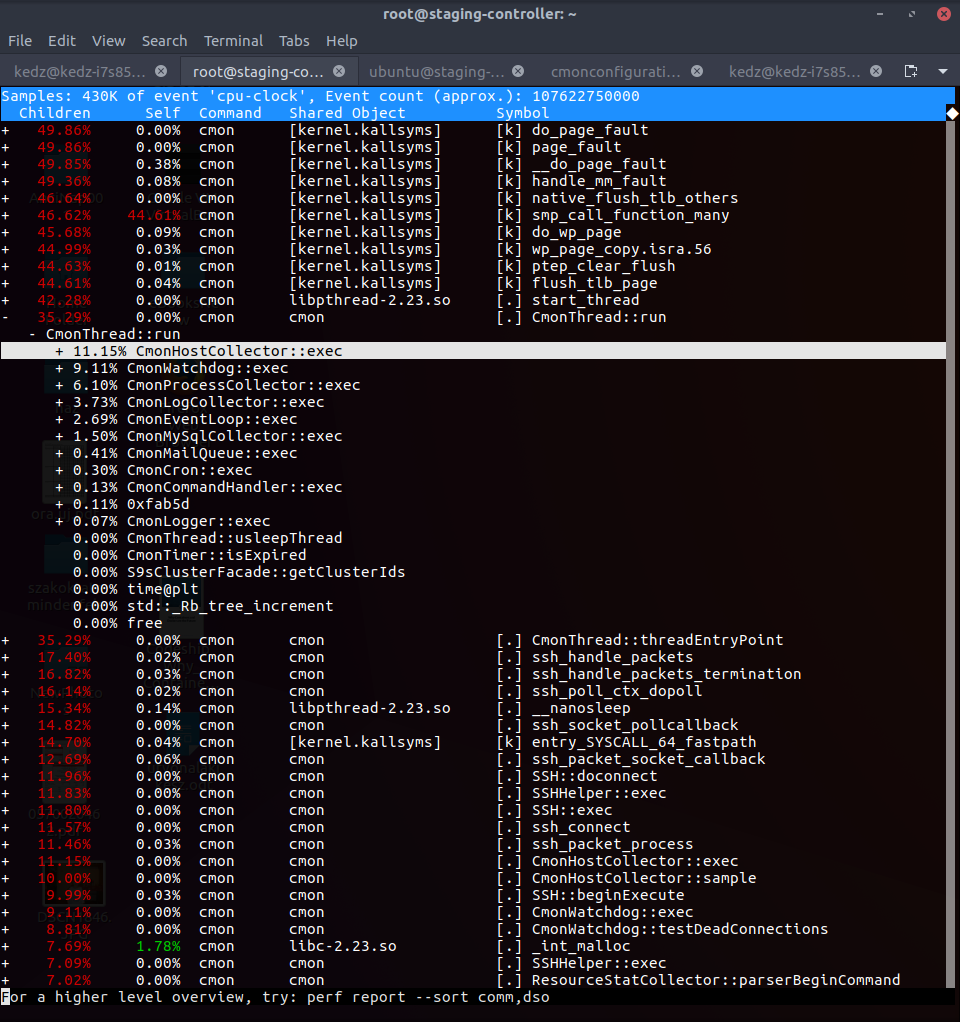
Task: Expand the do_page_fault row
Action: pyautogui.click(x=5, y=130)
